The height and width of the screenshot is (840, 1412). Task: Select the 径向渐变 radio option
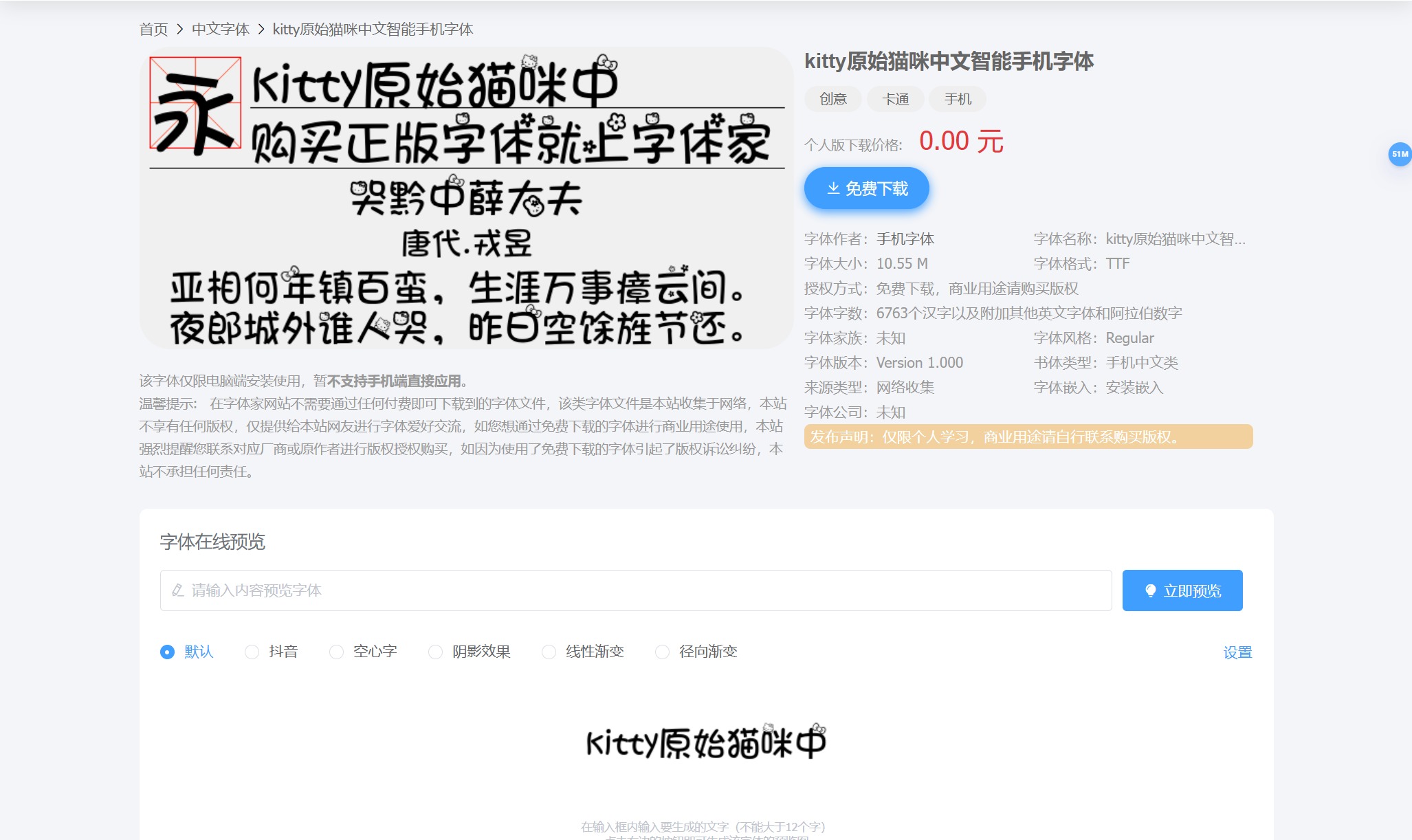tap(662, 652)
